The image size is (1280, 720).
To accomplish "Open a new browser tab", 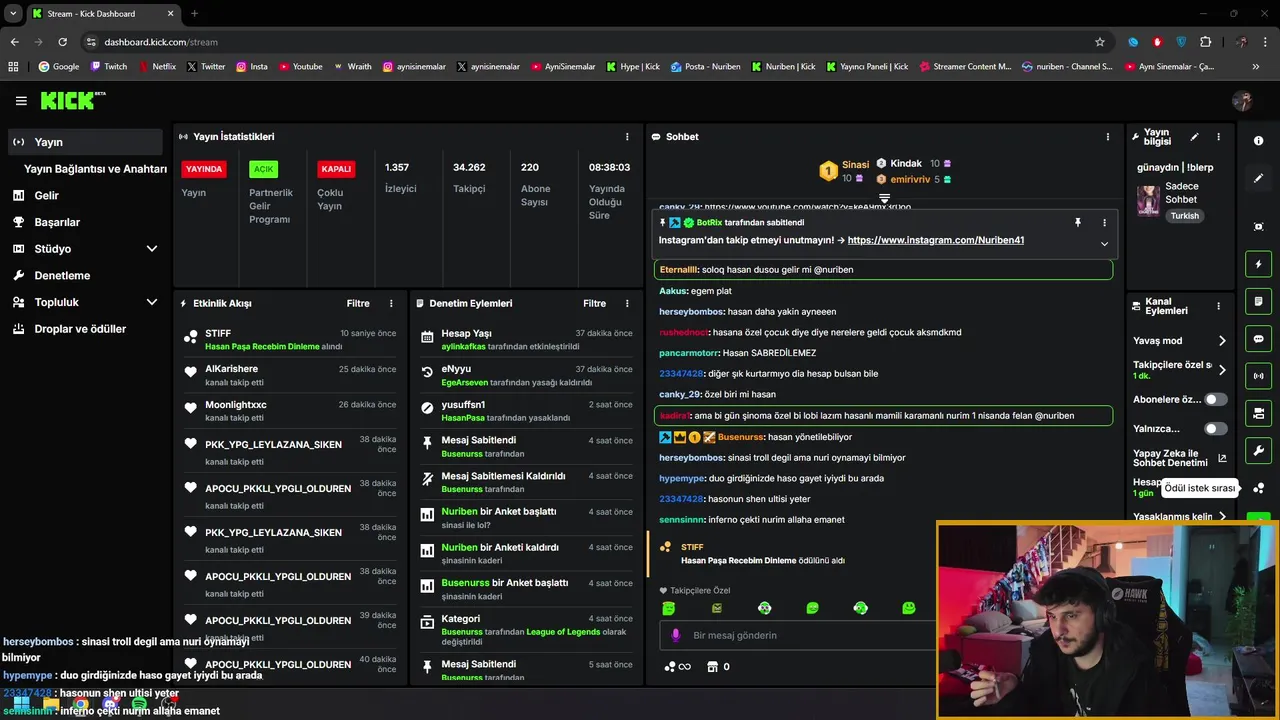I will (x=194, y=13).
